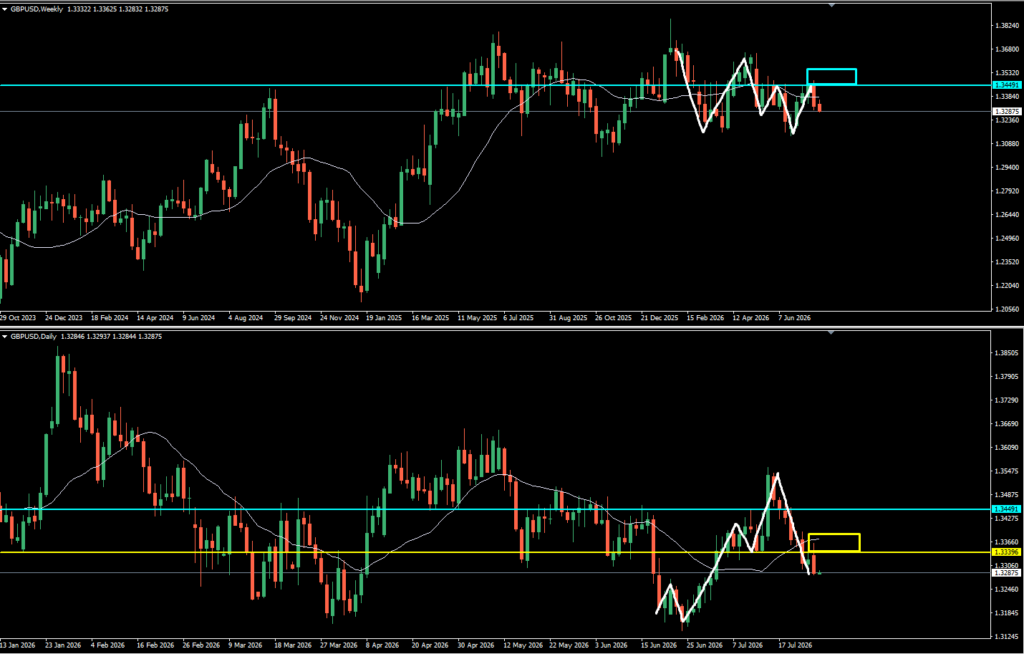Click the 1.30880 price label on Weekly axis
The height and width of the screenshot is (654, 1024).
tap(1006, 144)
